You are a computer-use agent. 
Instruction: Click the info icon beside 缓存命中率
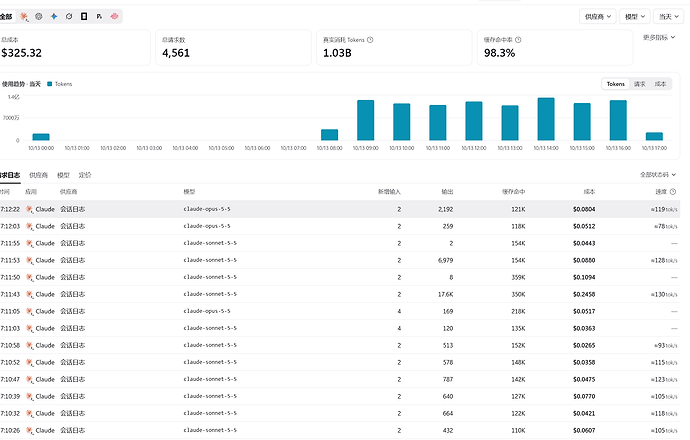[518, 40]
